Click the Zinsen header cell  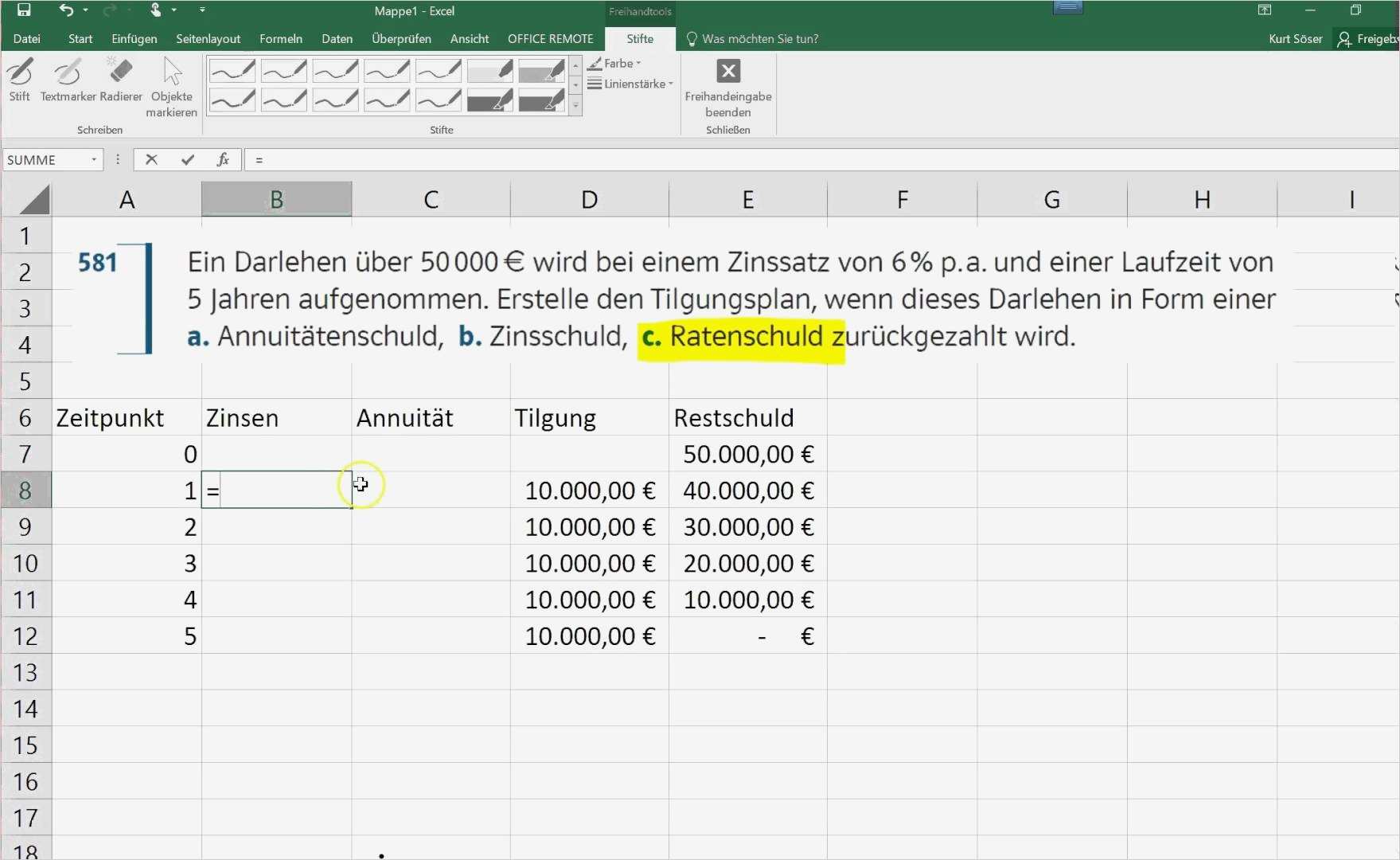click(276, 418)
